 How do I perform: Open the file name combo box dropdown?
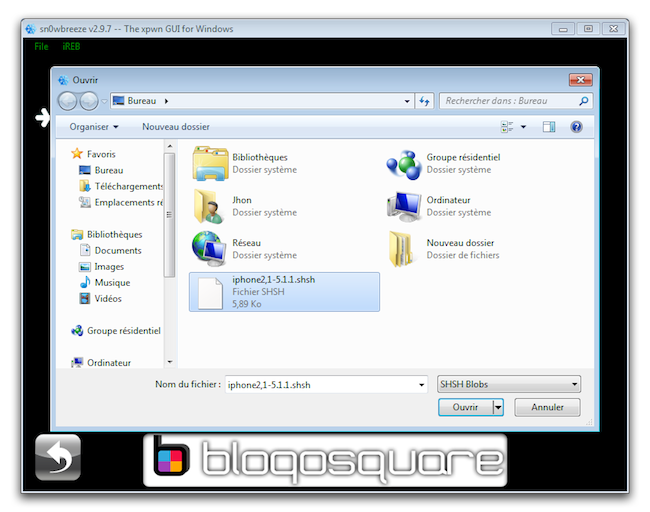422,385
